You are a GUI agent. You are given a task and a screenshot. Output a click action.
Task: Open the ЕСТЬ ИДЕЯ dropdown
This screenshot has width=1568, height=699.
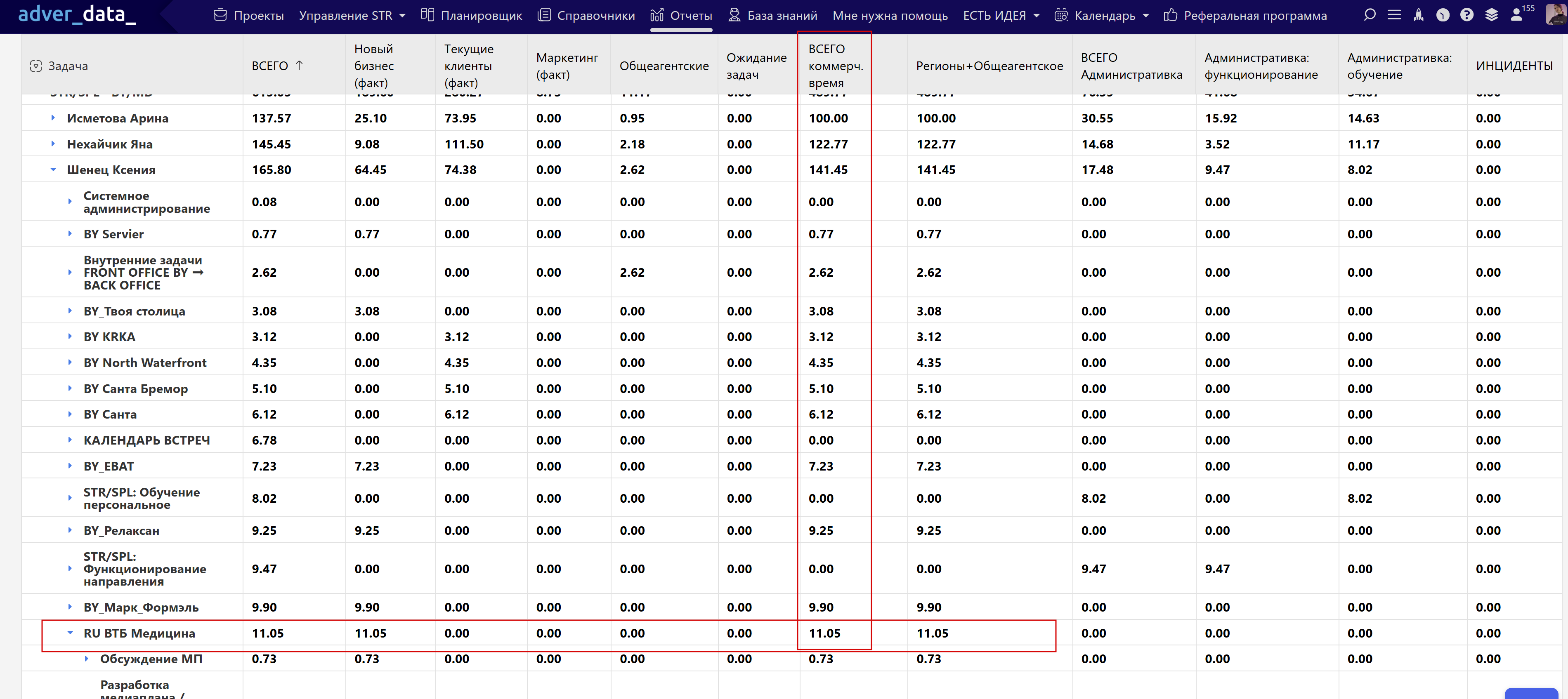pos(1001,16)
